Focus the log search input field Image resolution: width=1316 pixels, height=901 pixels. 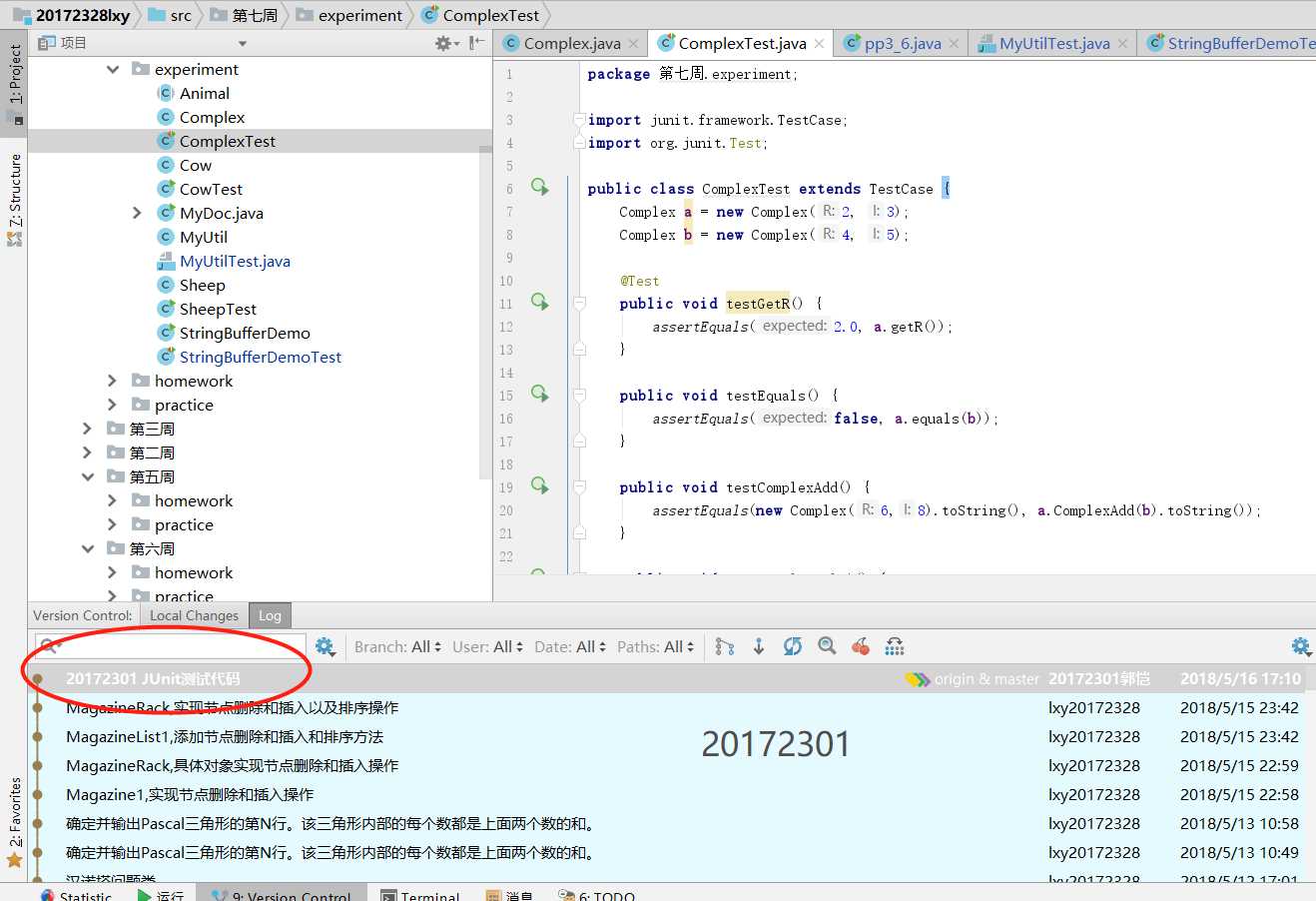click(x=171, y=646)
